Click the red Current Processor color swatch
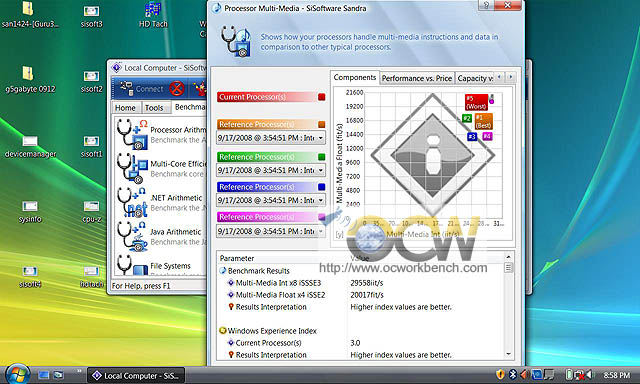The width and height of the screenshot is (640, 384). point(322,97)
